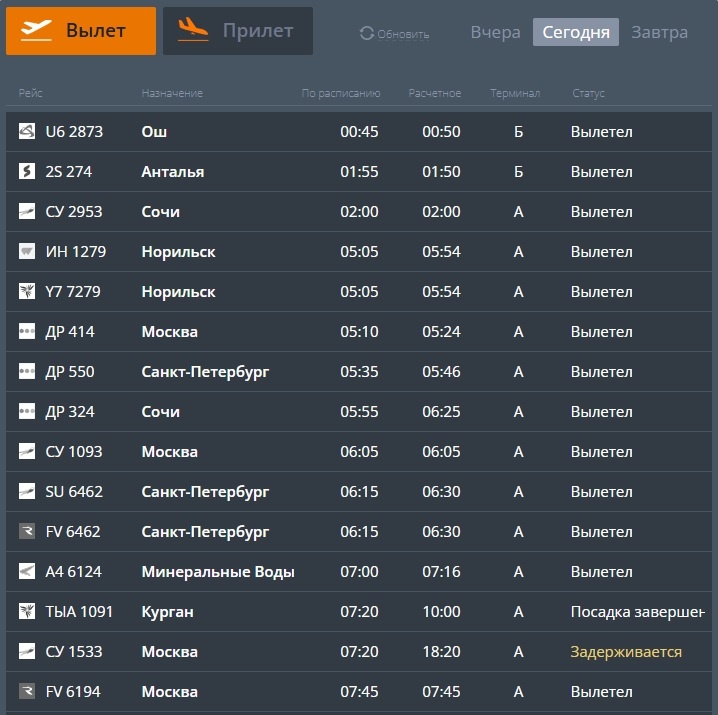The image size is (718, 715).
Task: Click airline logo for flight ДР 324
Action: [27, 411]
